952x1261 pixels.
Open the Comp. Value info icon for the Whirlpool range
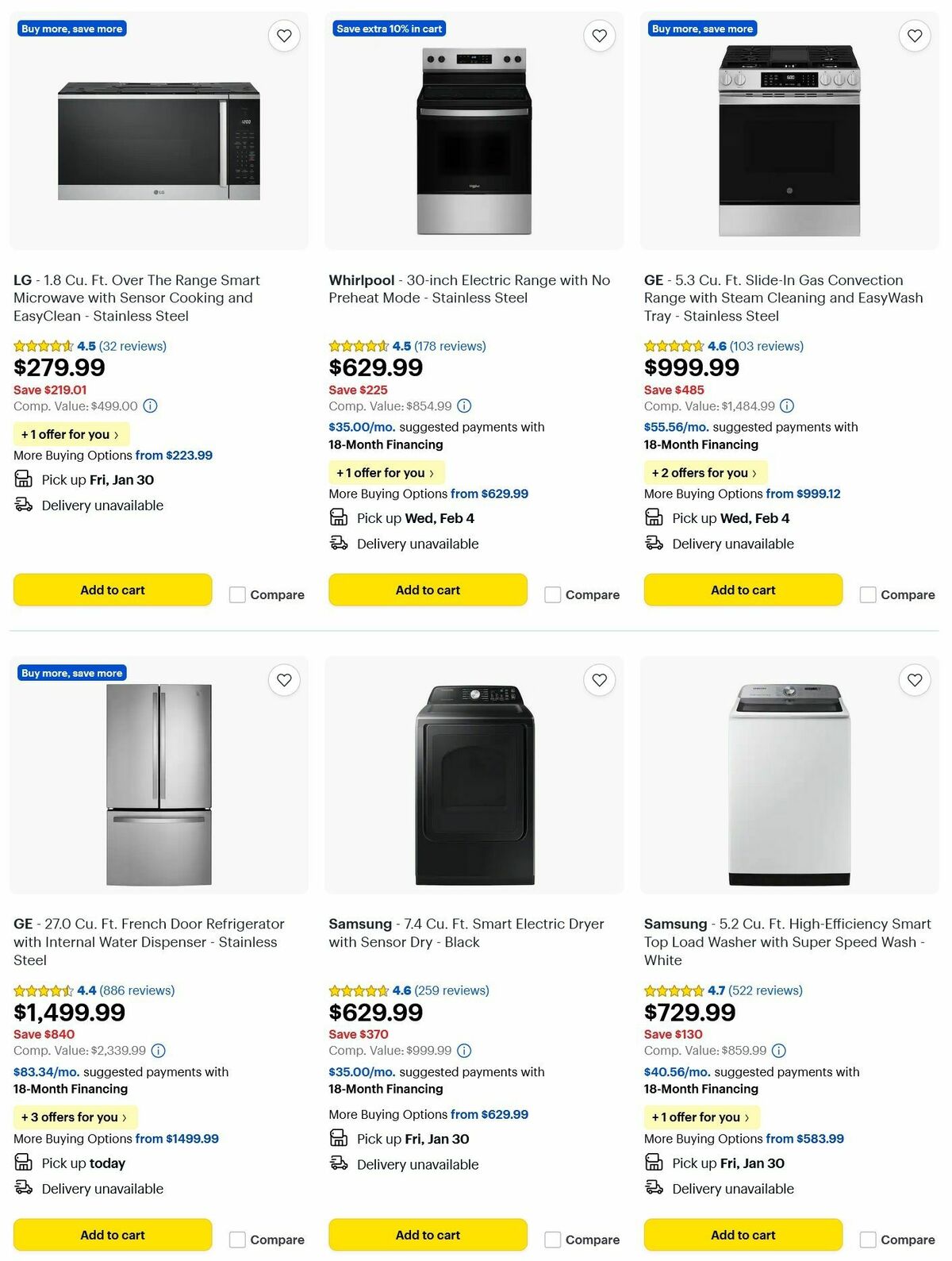pos(463,406)
